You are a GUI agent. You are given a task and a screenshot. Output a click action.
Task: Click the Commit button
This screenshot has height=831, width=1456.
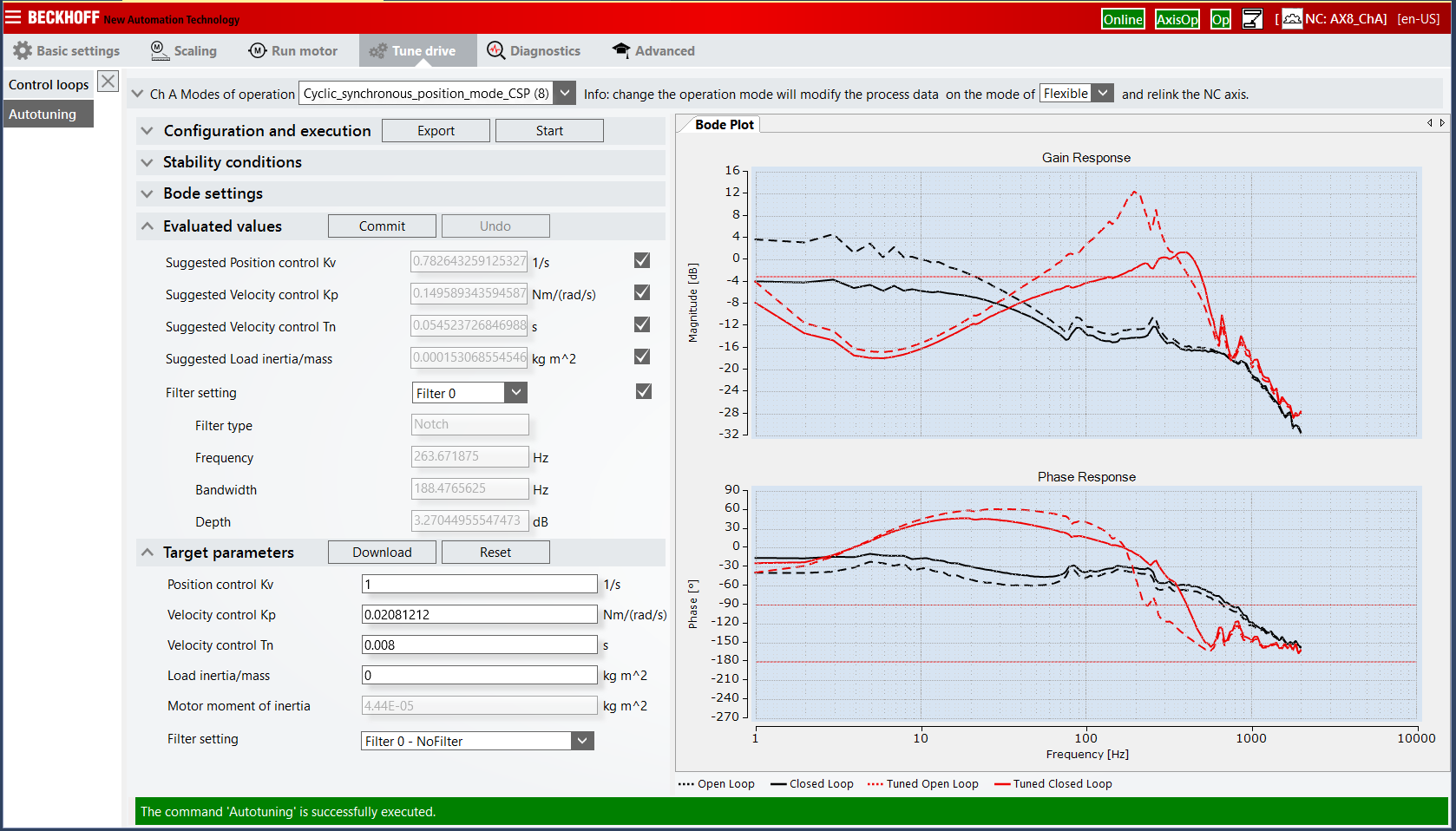[x=382, y=226]
